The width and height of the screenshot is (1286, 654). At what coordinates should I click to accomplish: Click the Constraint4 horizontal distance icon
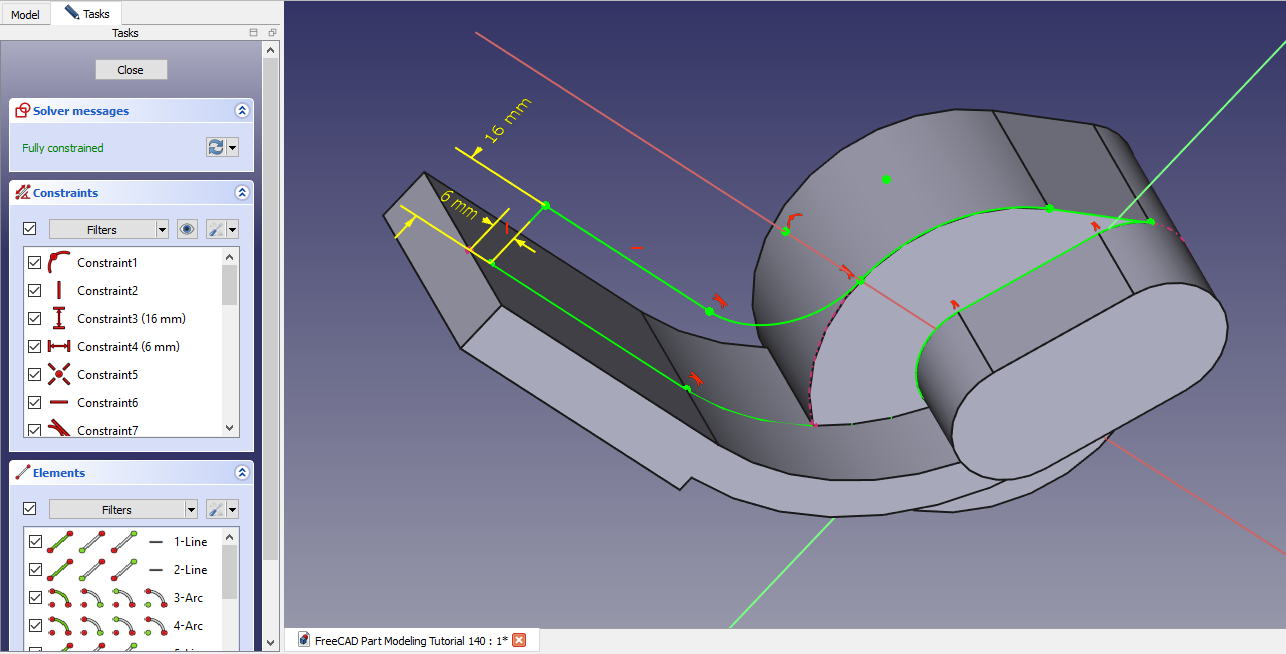59,346
